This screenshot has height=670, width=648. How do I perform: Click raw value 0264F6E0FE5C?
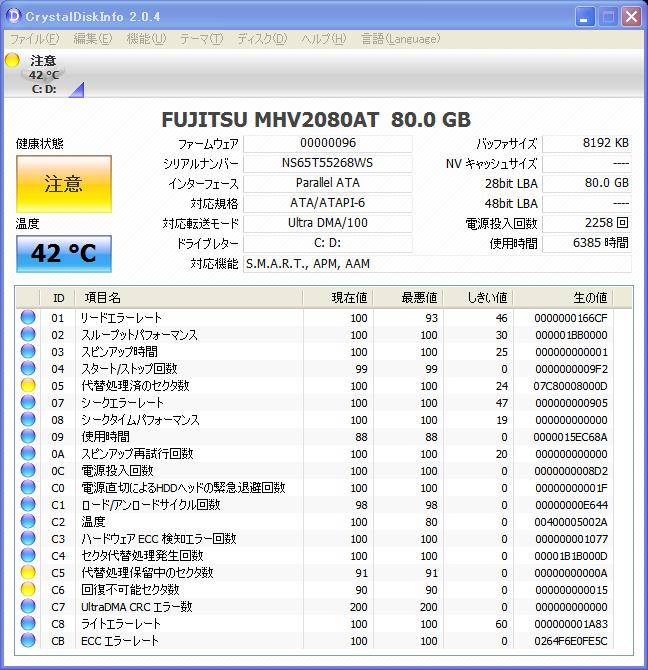pyautogui.click(x=570, y=641)
